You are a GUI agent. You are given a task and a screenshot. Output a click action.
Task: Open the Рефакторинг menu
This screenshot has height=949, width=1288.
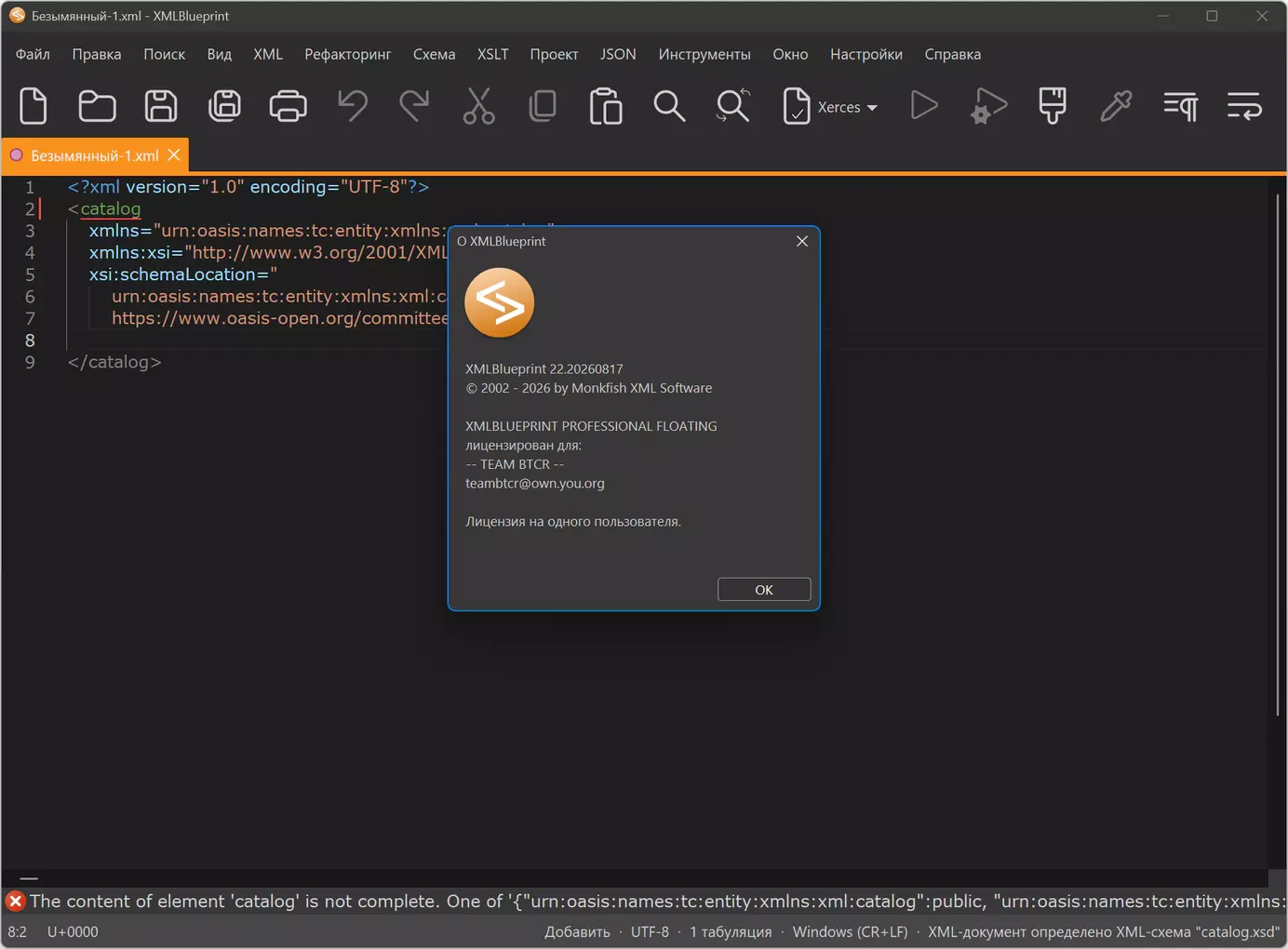pos(348,54)
